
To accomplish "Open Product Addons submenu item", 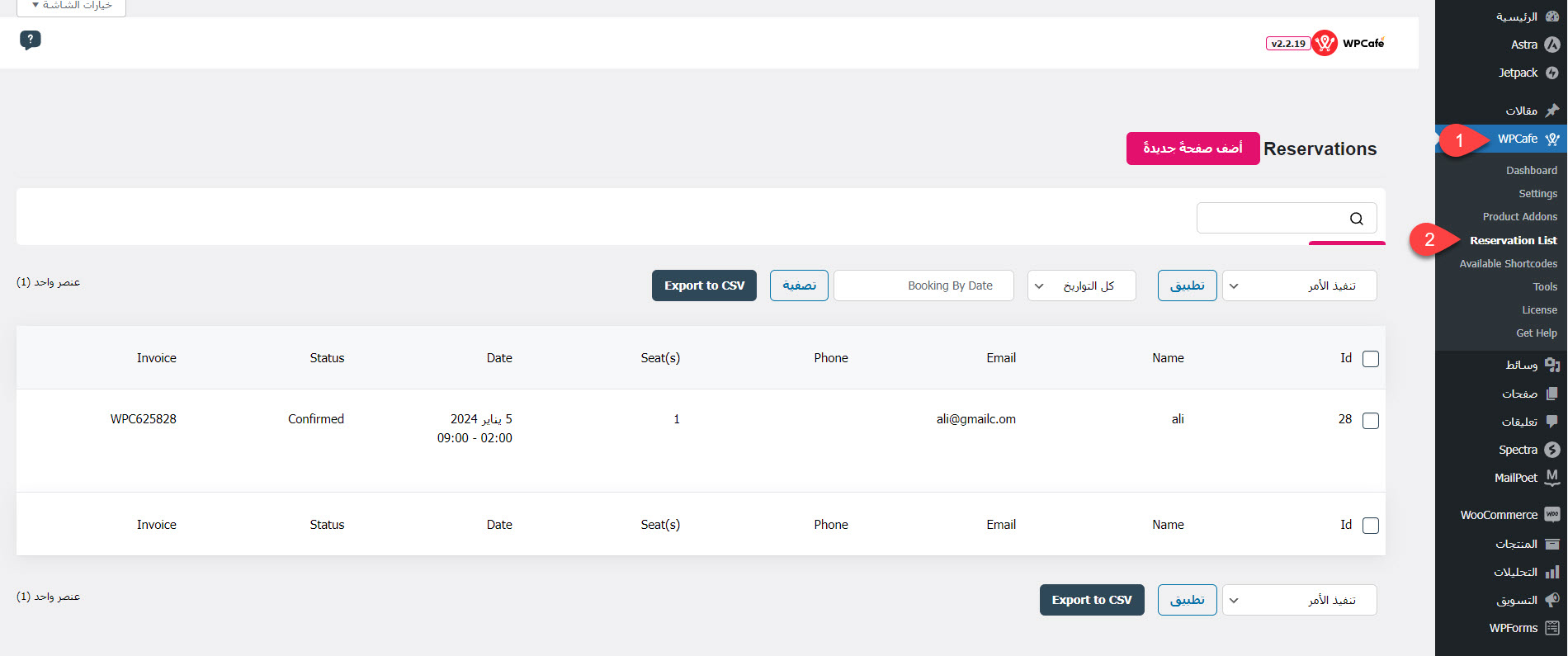I will 1519,217.
